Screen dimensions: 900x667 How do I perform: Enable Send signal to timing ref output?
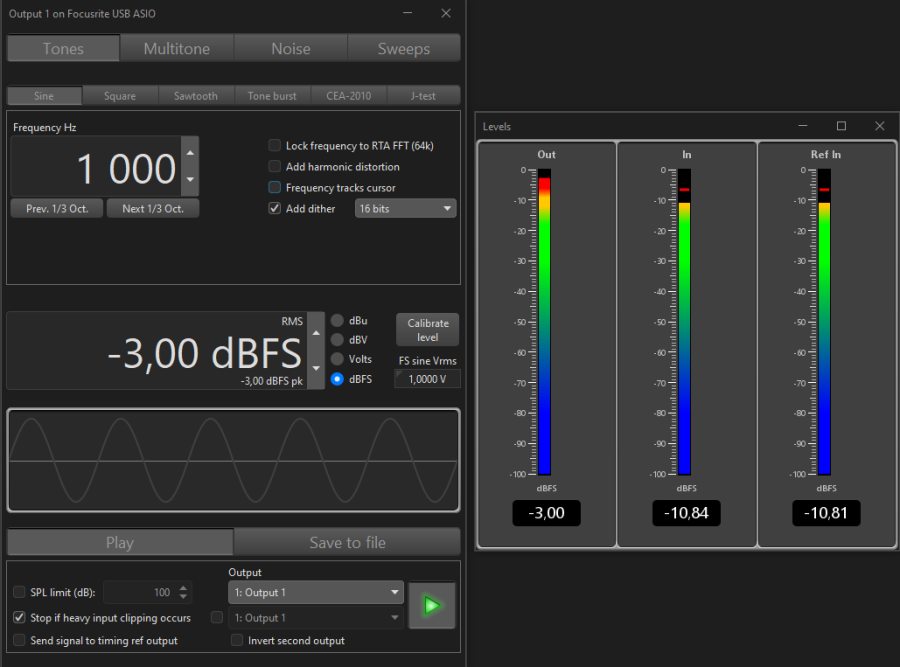pyautogui.click(x=19, y=640)
